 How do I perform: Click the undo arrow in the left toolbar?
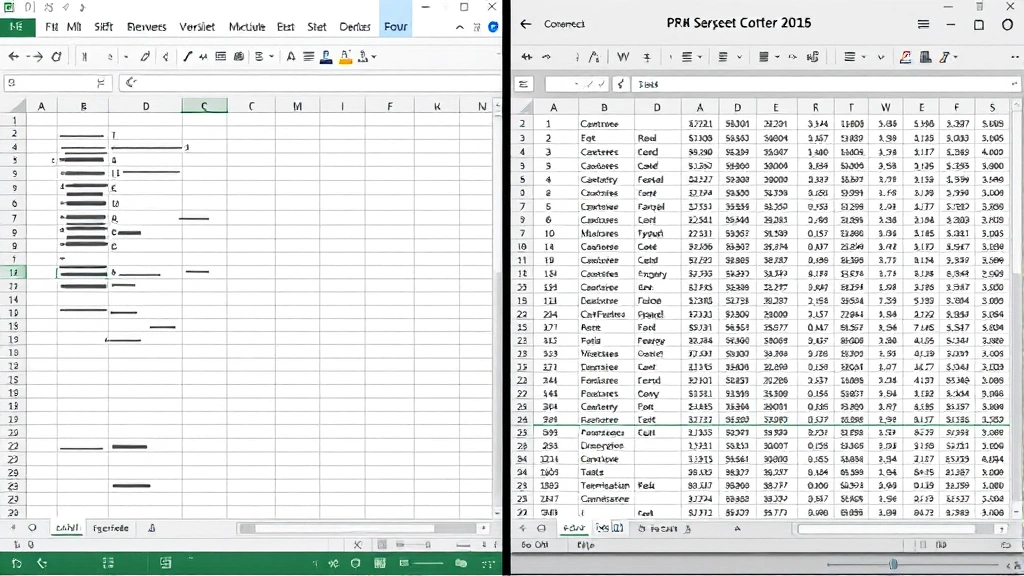tap(14, 57)
